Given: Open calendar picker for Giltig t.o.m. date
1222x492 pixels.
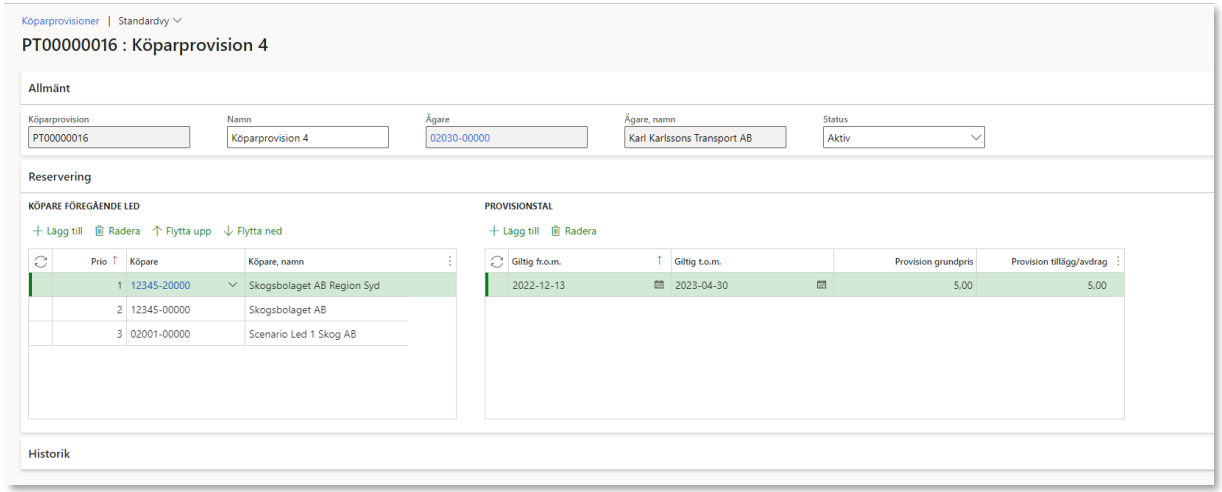Looking at the screenshot, I should [x=821, y=285].
